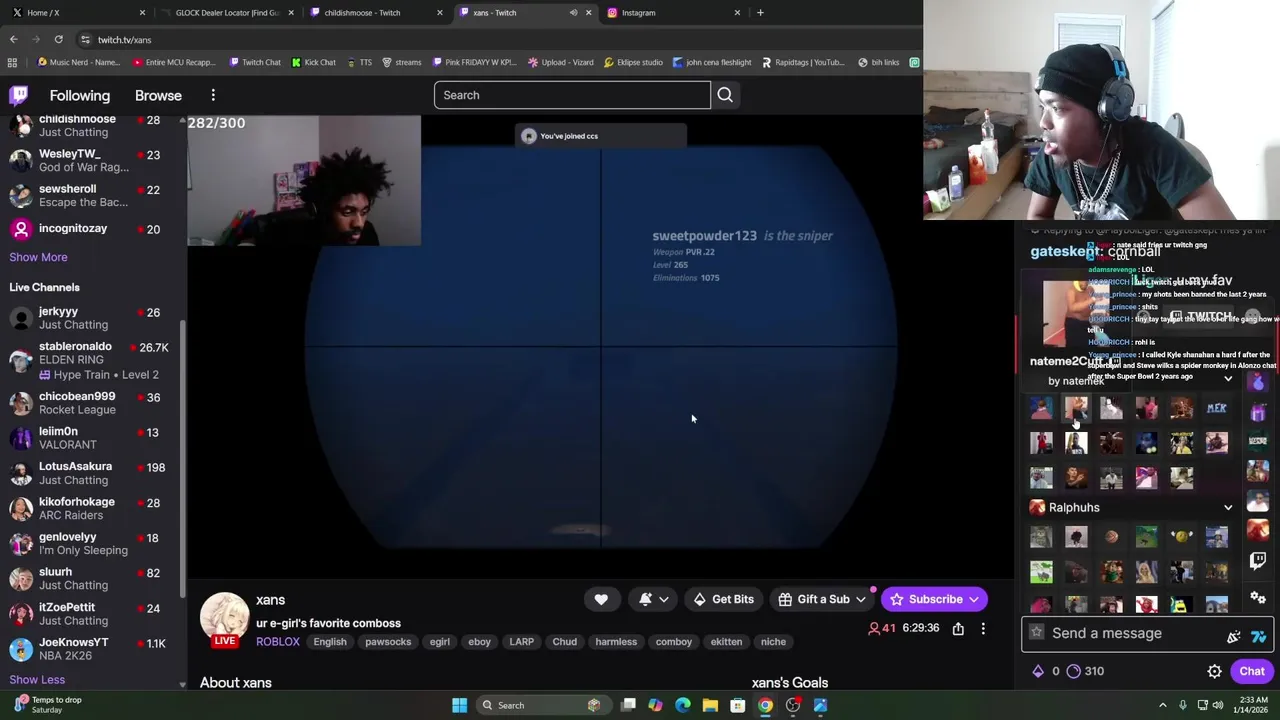Viewport: 1280px width, 720px height.
Task: Switch to GLOCK Dealer Locator tab
Action: (227, 13)
